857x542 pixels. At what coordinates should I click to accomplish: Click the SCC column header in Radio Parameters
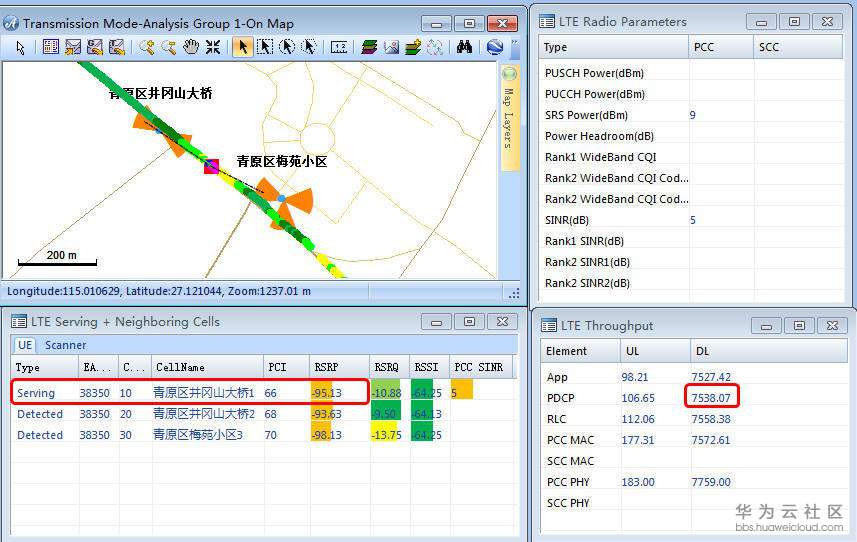tap(798, 47)
